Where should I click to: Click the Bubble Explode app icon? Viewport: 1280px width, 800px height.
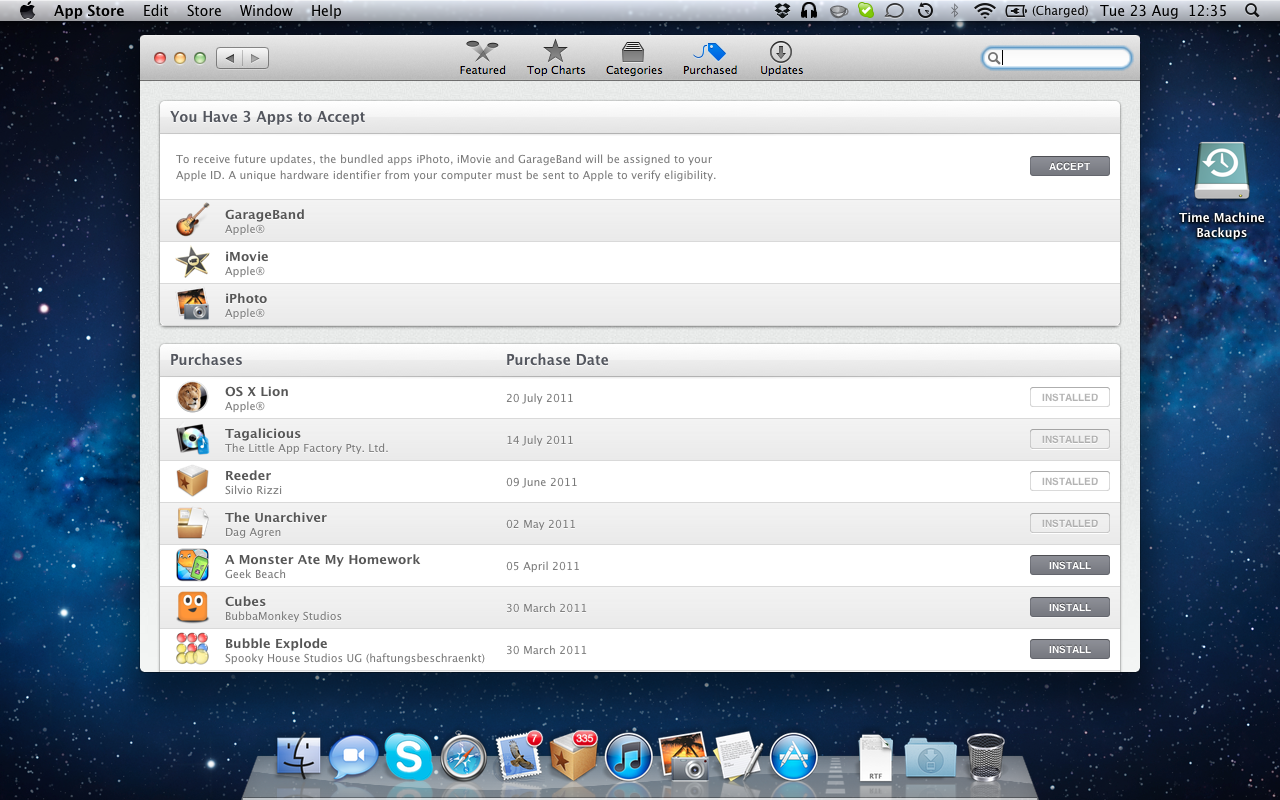(x=193, y=649)
